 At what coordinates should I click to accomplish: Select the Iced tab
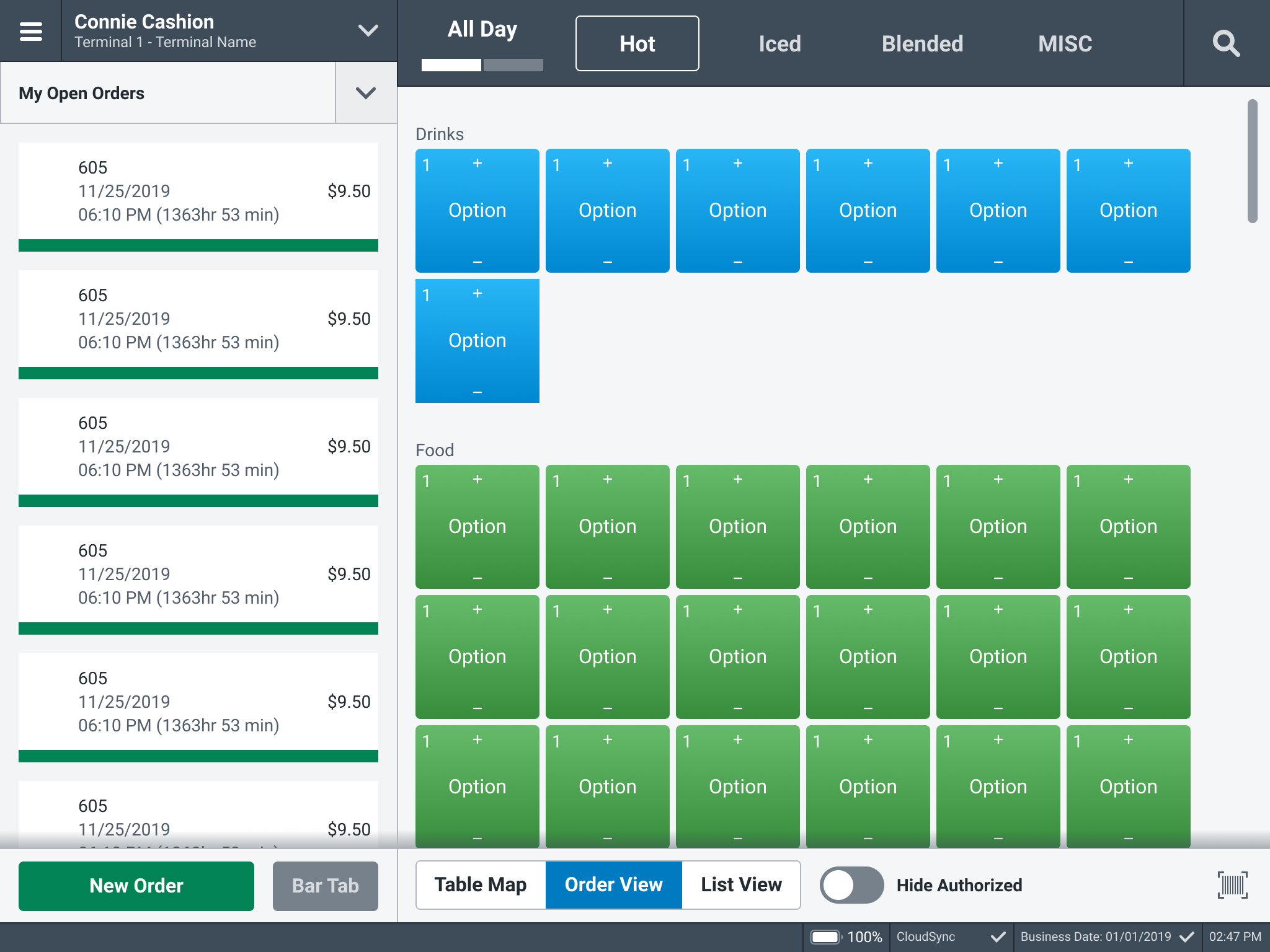pyautogui.click(x=779, y=43)
